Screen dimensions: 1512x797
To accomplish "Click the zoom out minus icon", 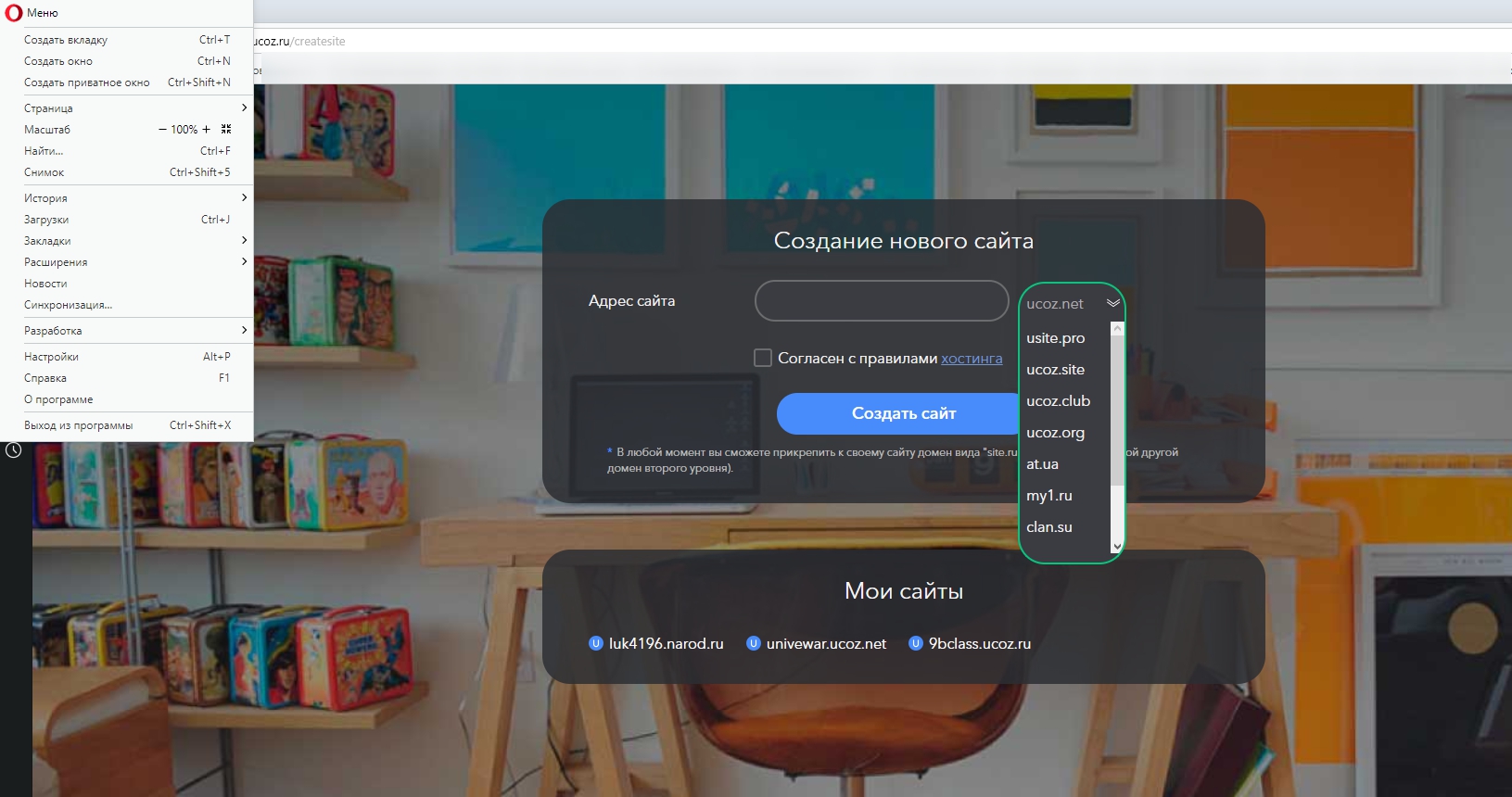I will [163, 130].
